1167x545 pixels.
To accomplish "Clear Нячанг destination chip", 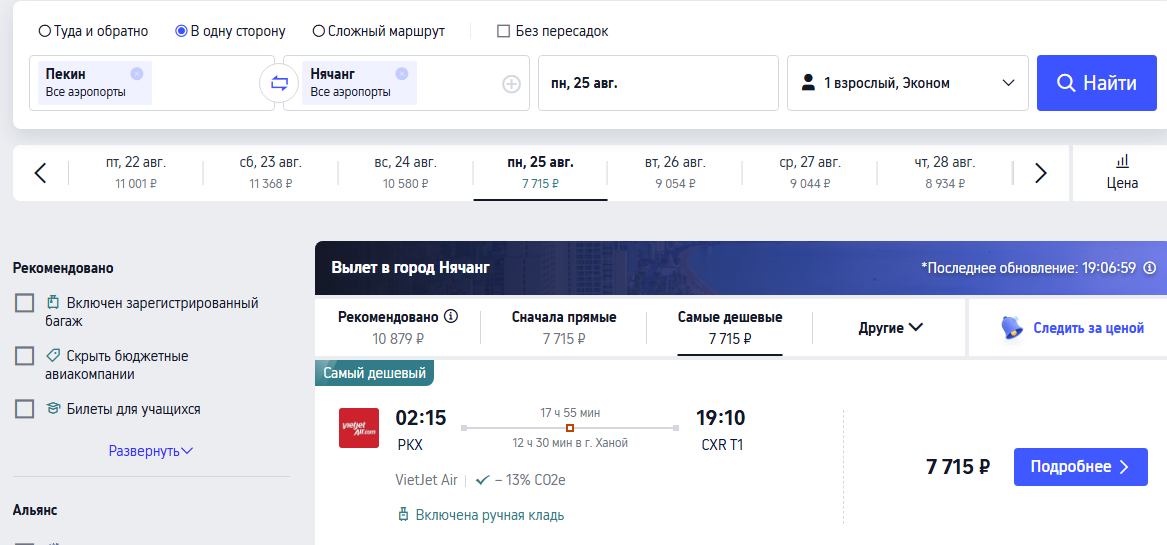I will click(402, 73).
